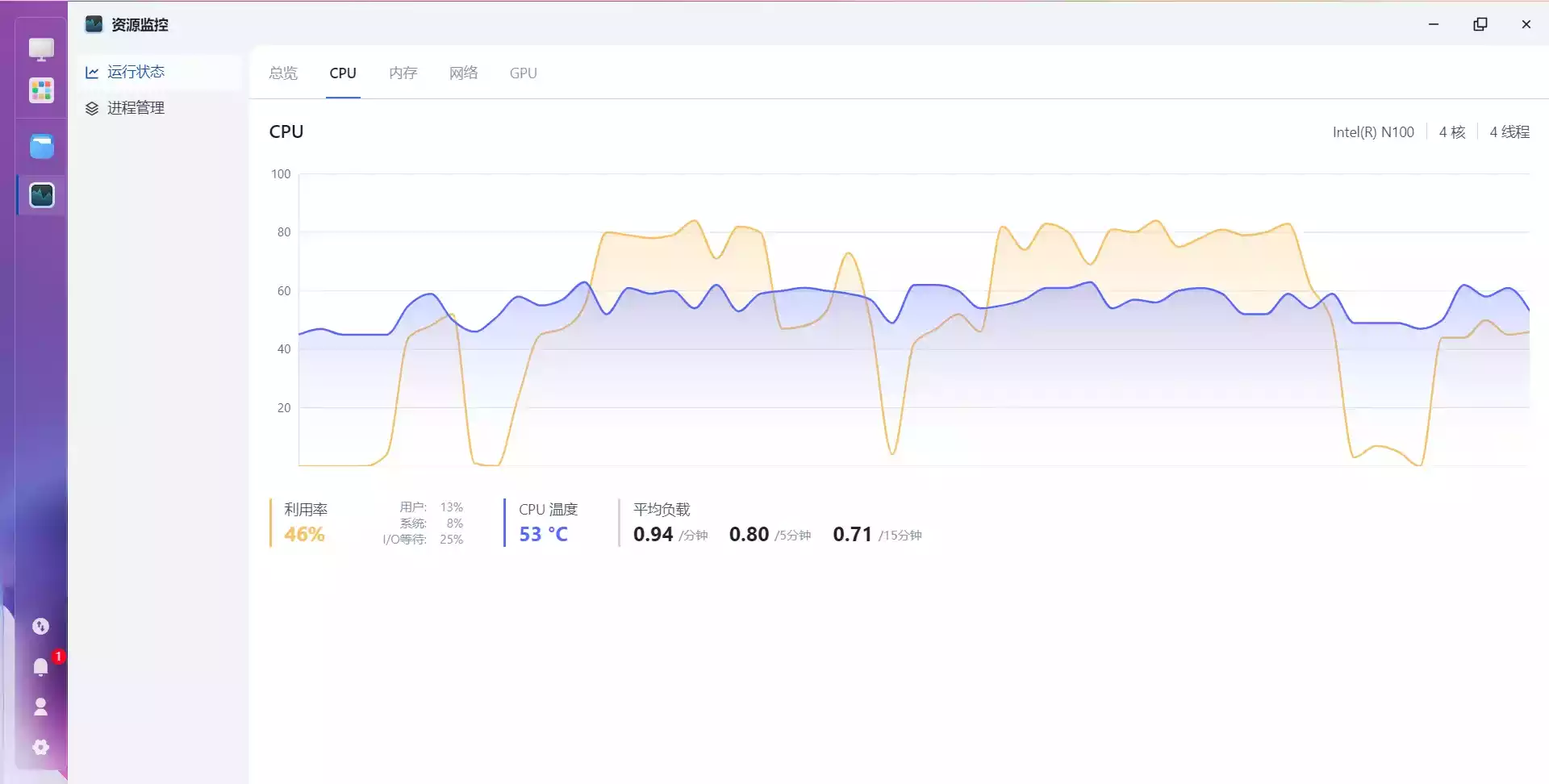
Task: Click the 4 核 core count
Action: 1452,132
